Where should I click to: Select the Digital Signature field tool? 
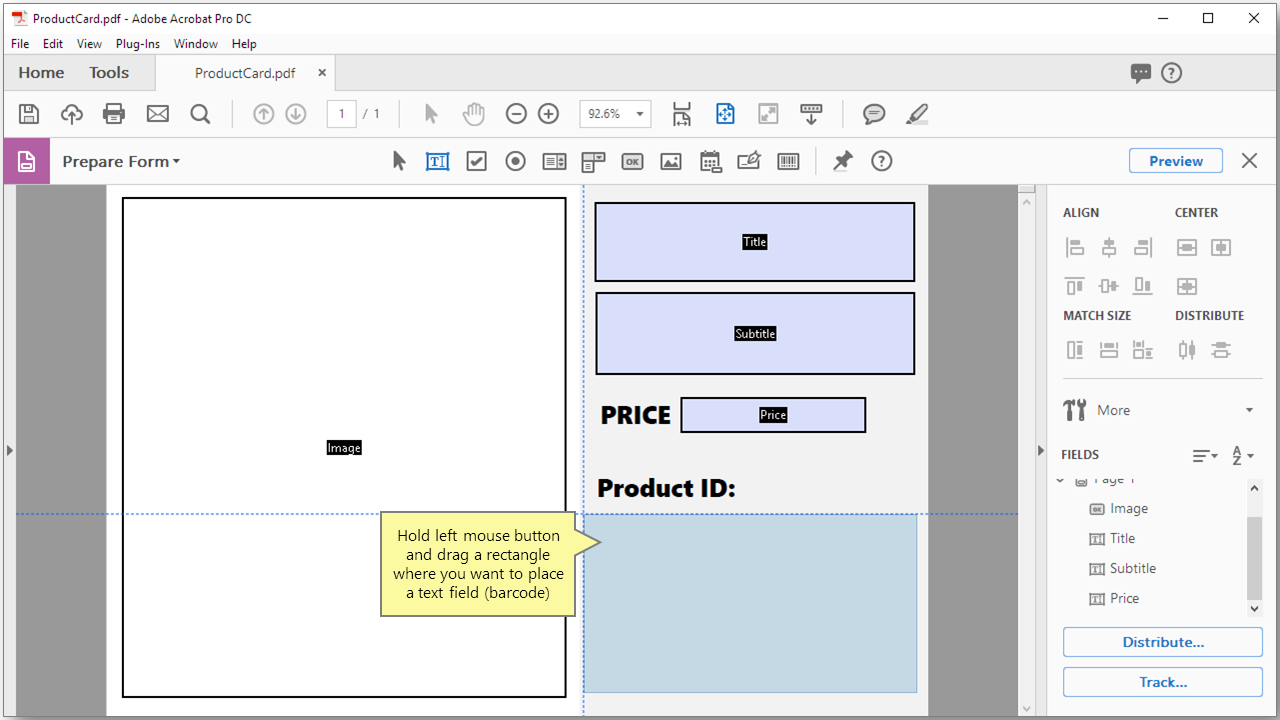[749, 160]
